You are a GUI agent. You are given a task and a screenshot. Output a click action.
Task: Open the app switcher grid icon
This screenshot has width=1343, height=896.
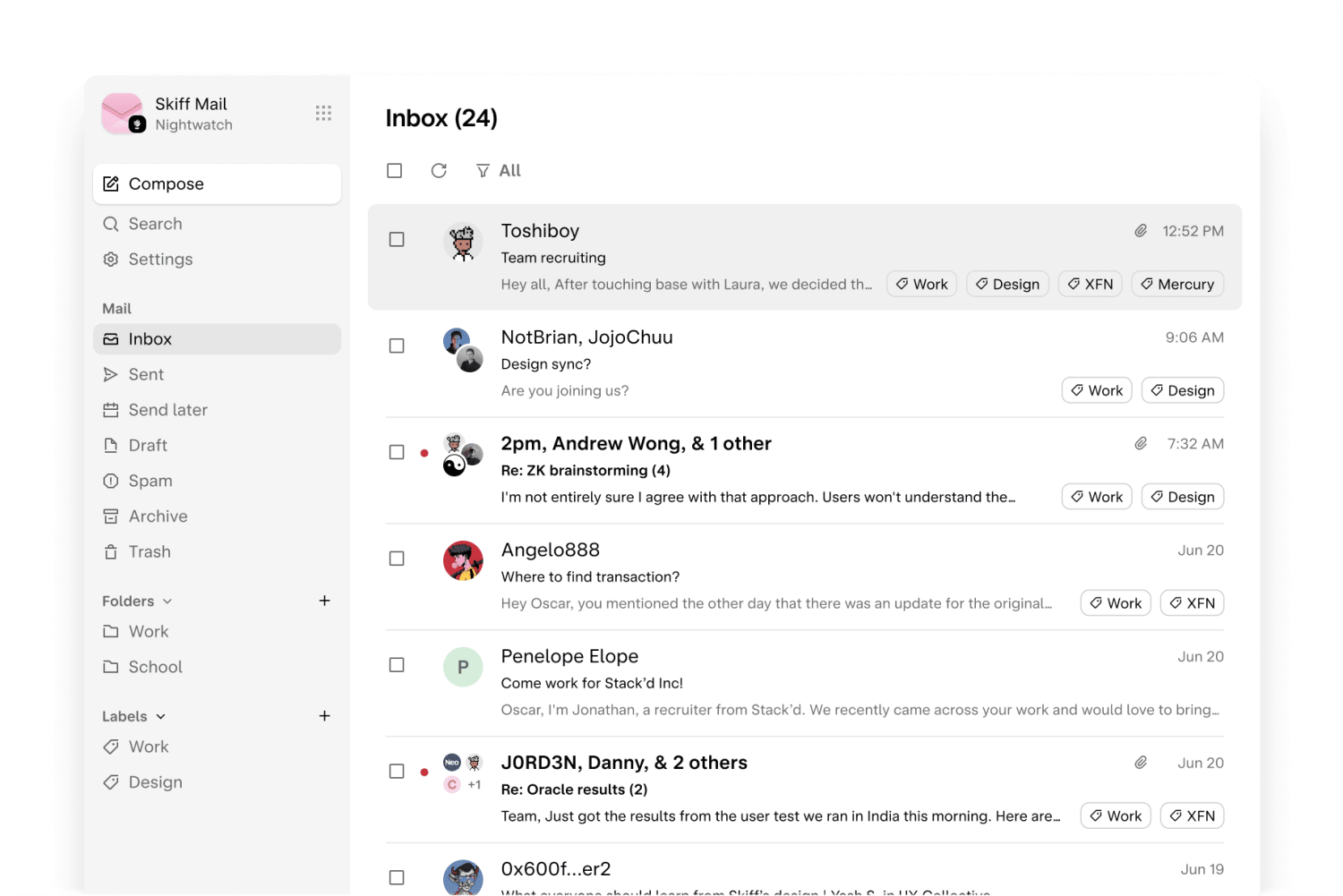[323, 113]
